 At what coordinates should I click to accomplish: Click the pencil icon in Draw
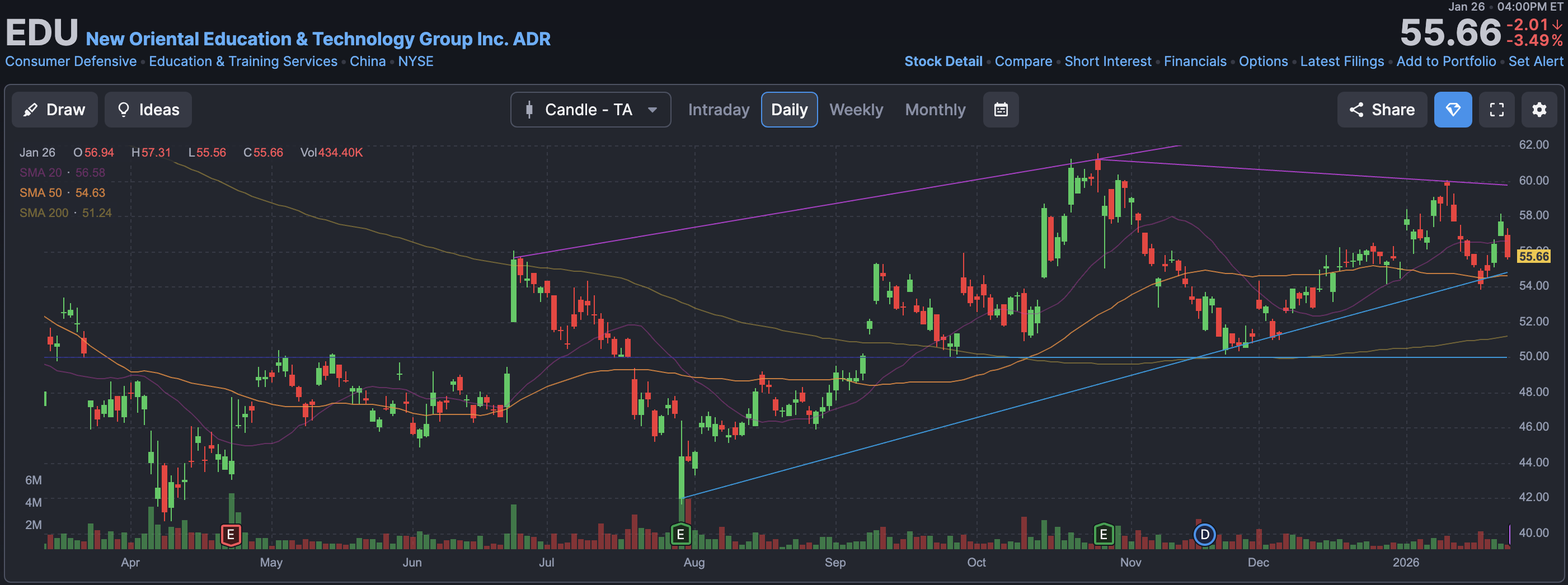coord(30,110)
